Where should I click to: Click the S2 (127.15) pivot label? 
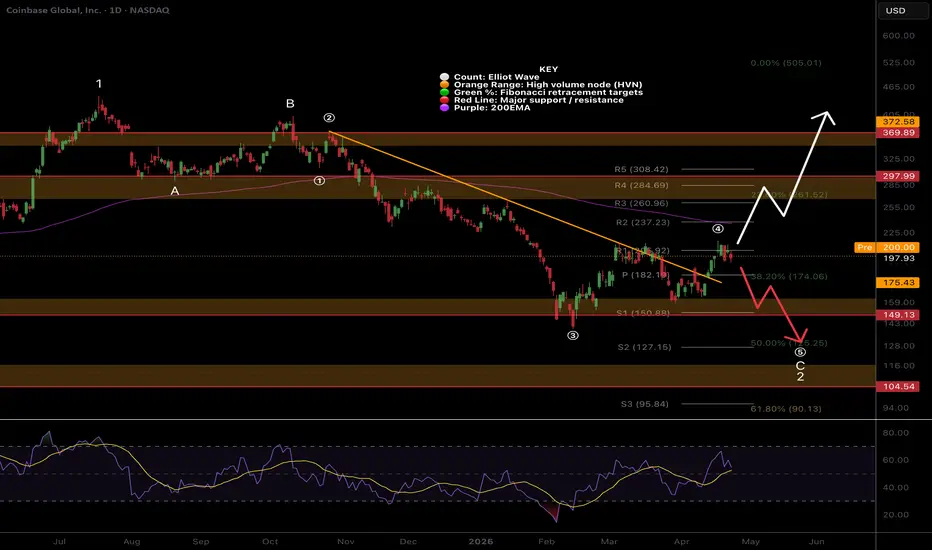pos(644,347)
